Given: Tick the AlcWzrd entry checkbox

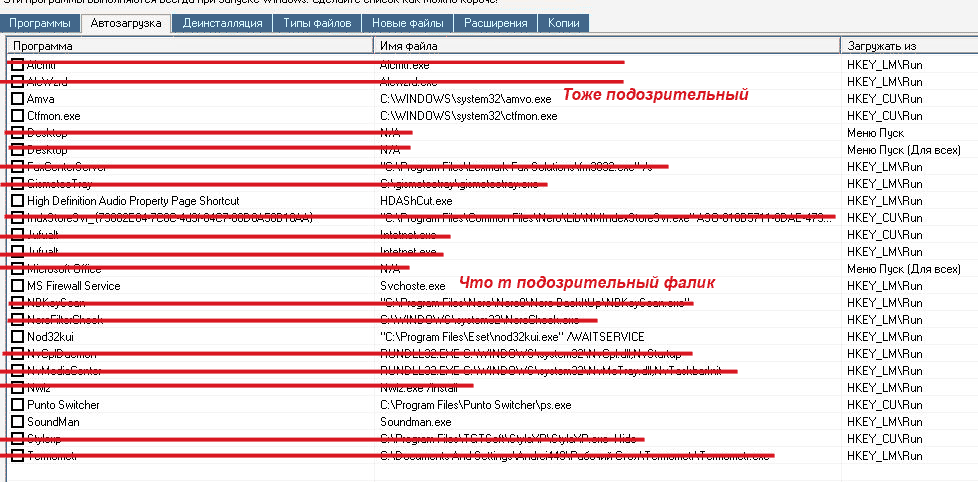Looking at the screenshot, I should click(17, 82).
